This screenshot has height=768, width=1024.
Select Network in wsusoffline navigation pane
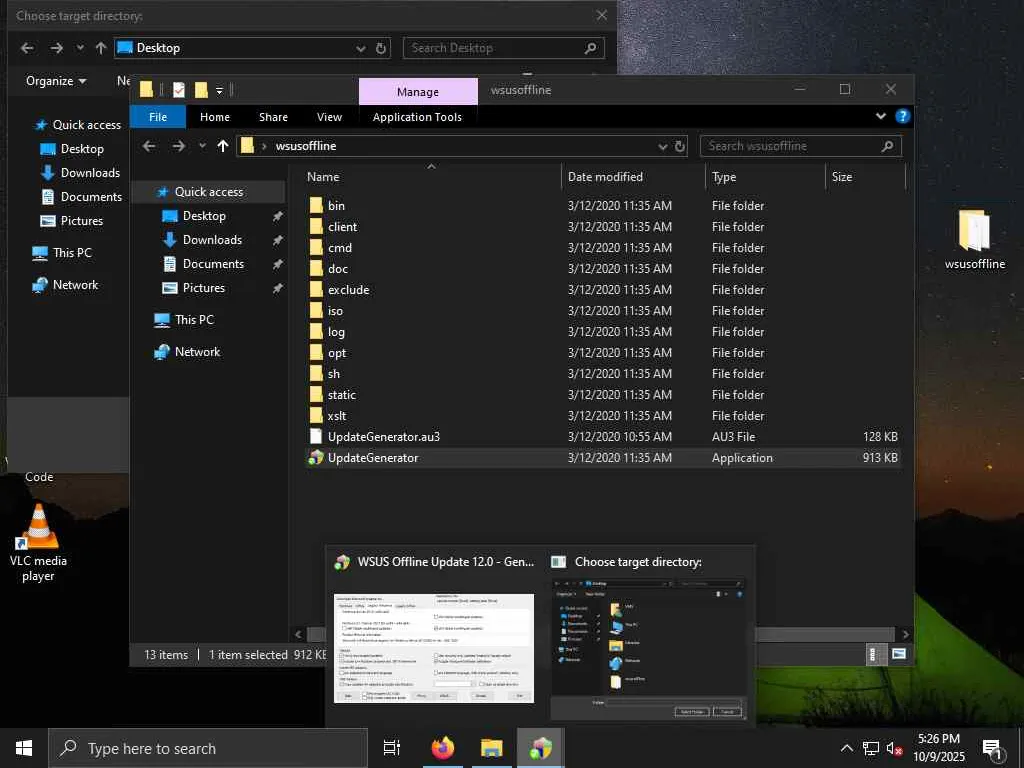(x=197, y=351)
